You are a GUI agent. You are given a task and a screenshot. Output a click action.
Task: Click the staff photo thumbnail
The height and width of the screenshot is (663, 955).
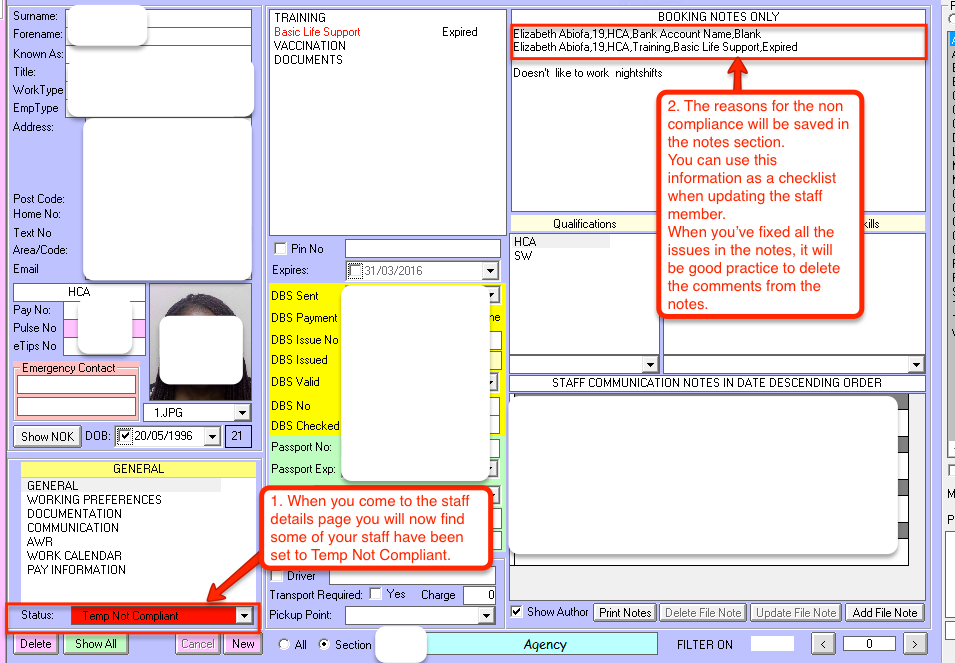click(x=200, y=342)
